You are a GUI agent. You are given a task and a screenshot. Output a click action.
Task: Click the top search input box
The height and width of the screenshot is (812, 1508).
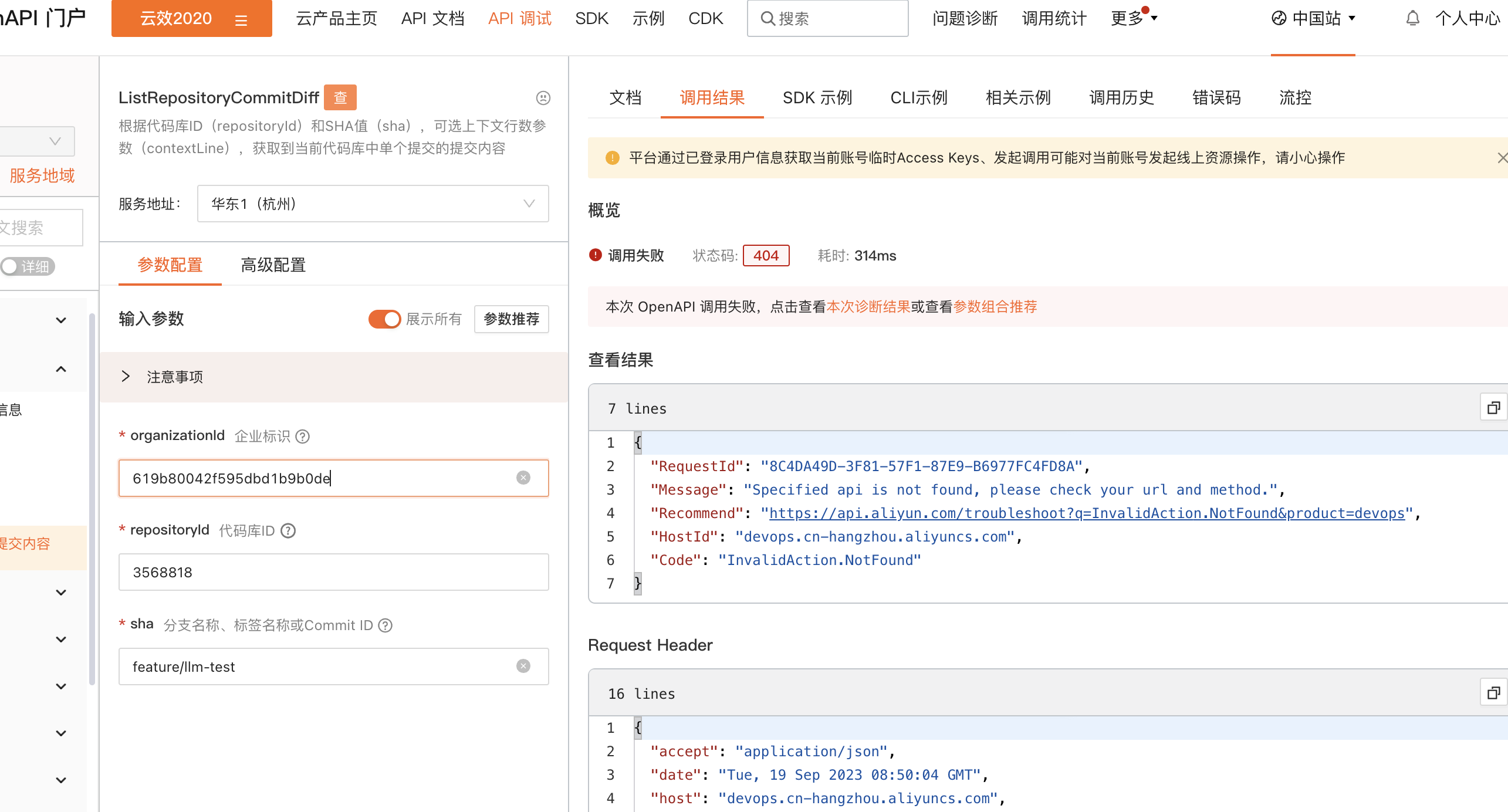tap(827, 19)
